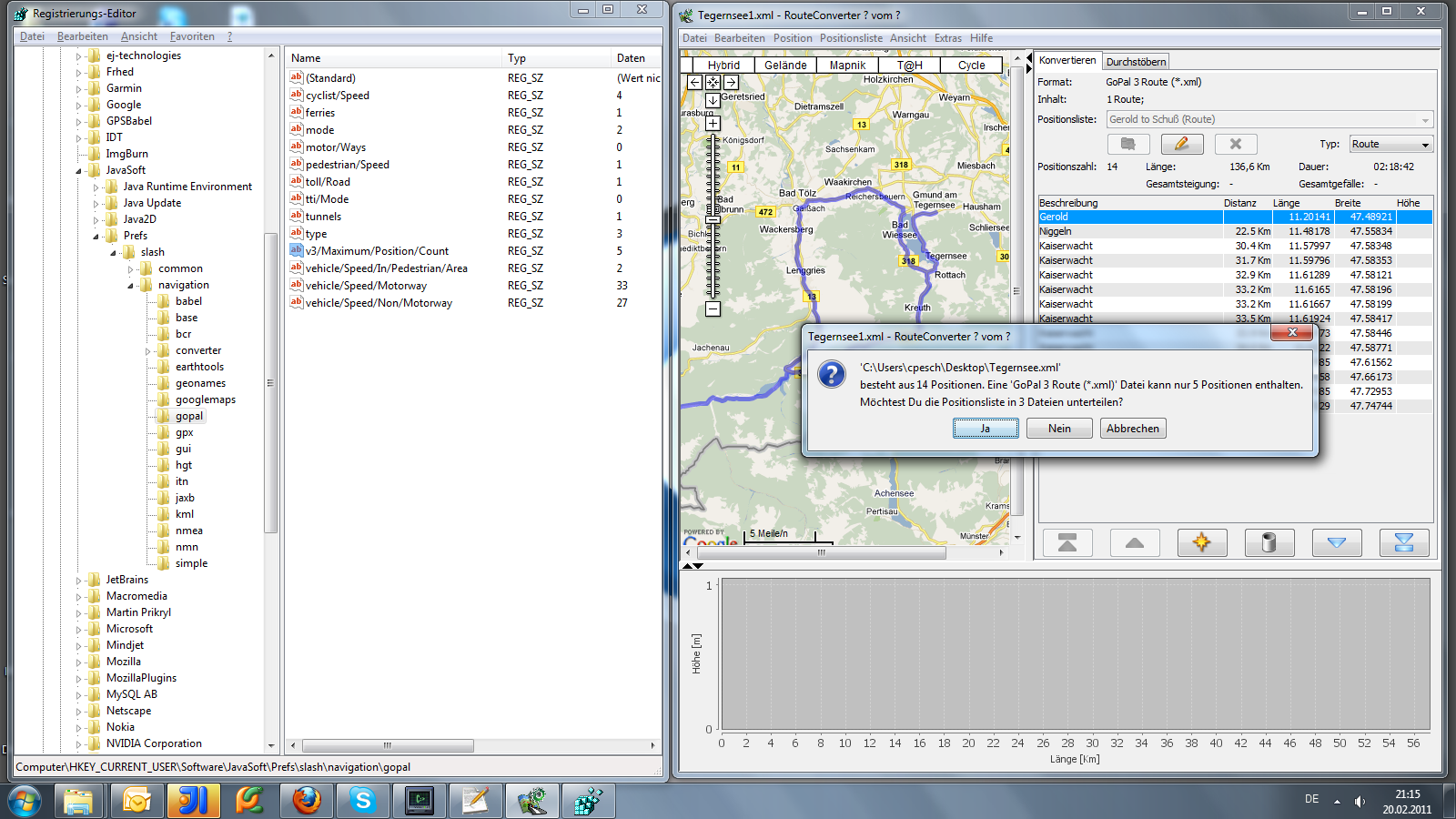Collapse the navigation registry key

[x=130, y=286]
